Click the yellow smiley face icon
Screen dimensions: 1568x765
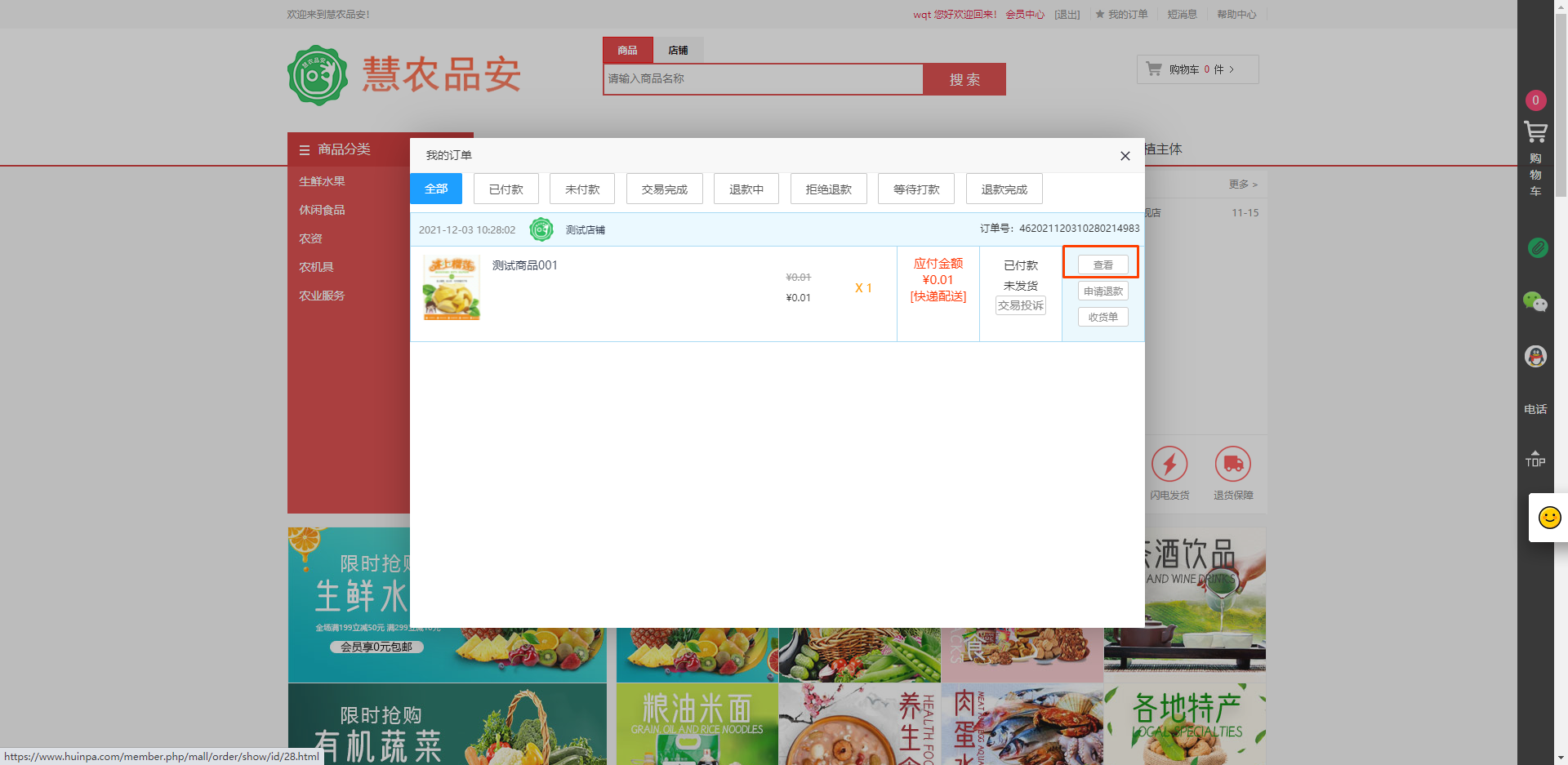click(1549, 518)
